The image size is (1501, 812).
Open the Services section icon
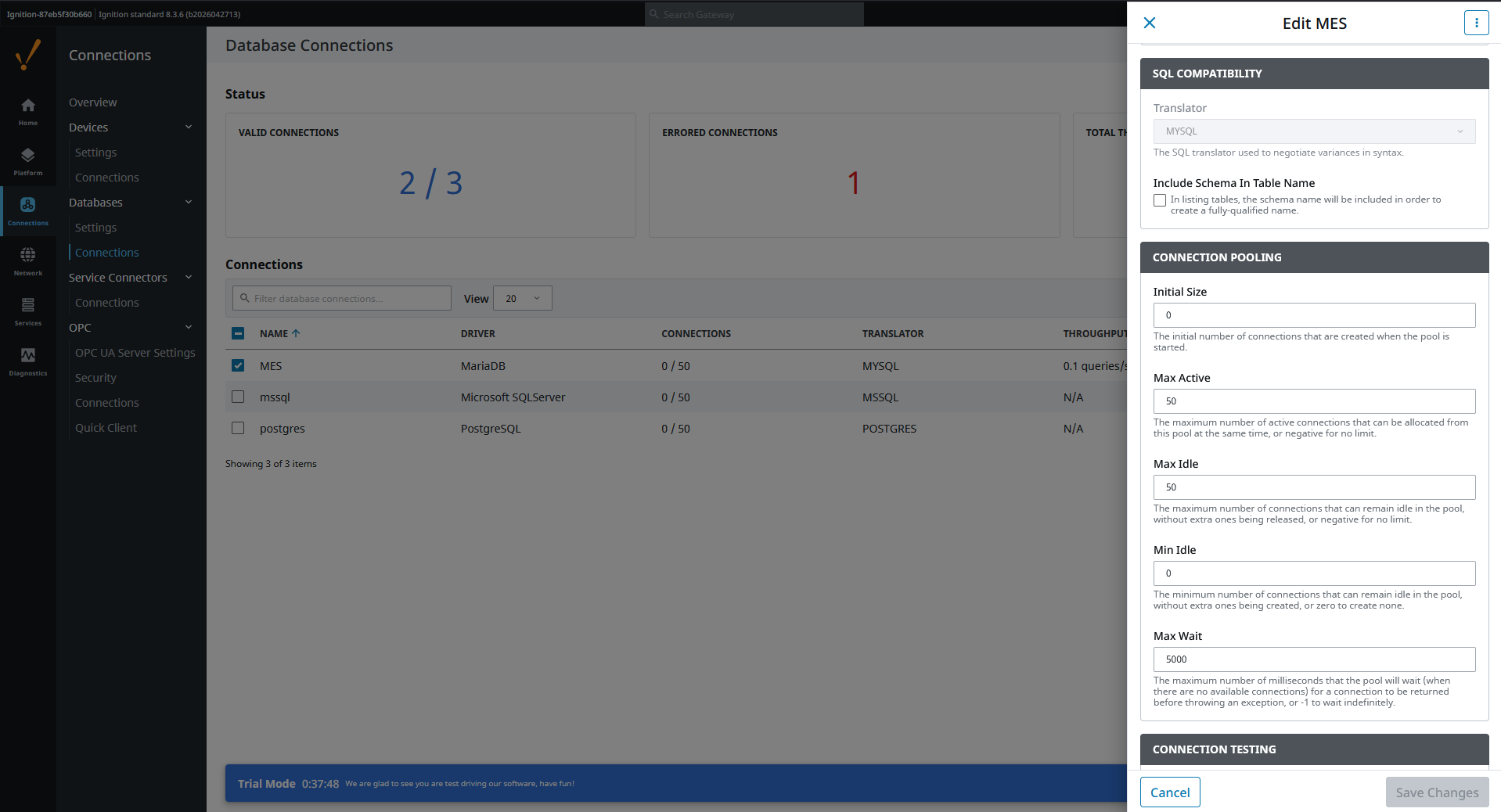(x=28, y=311)
